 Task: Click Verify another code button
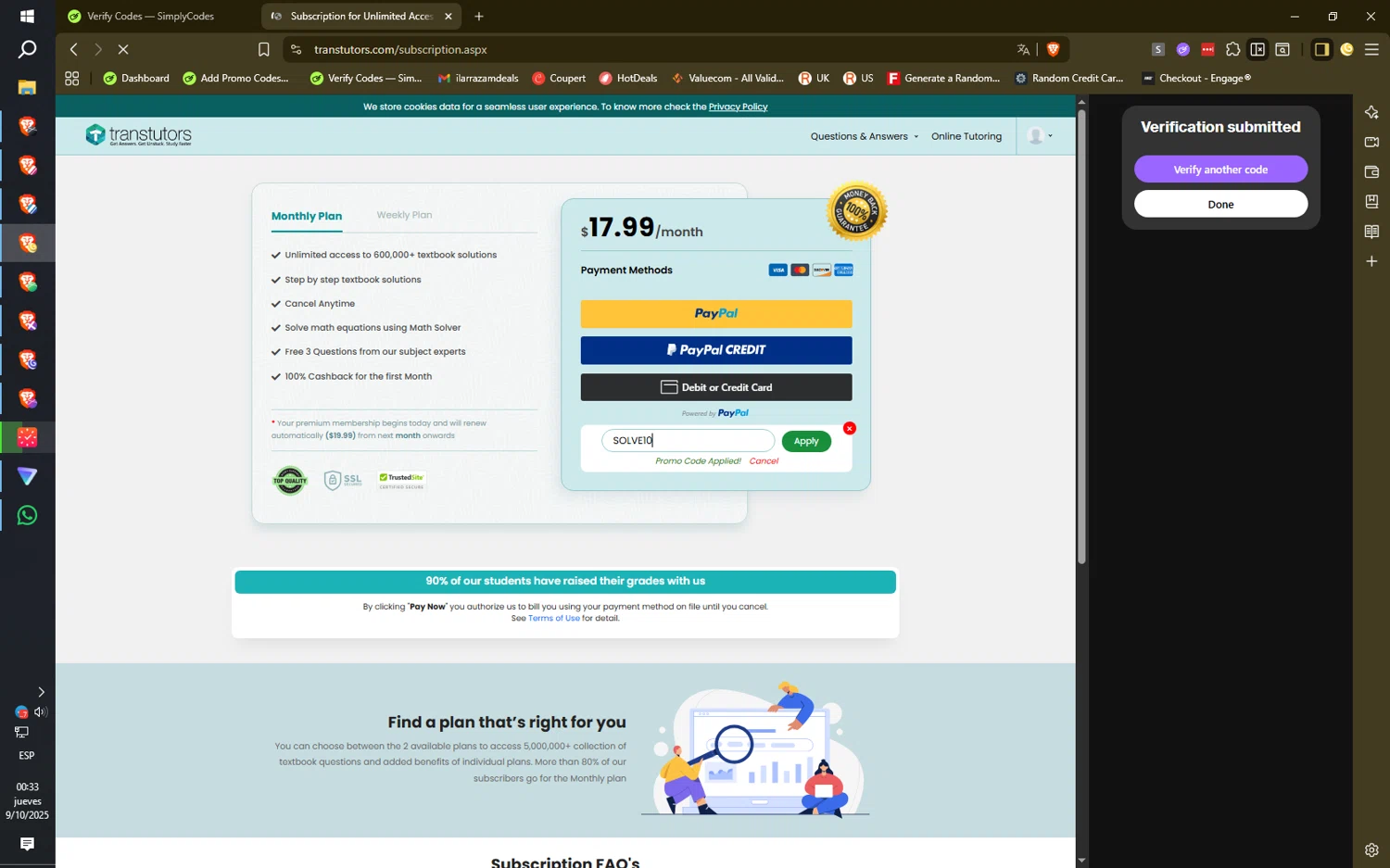(x=1220, y=170)
